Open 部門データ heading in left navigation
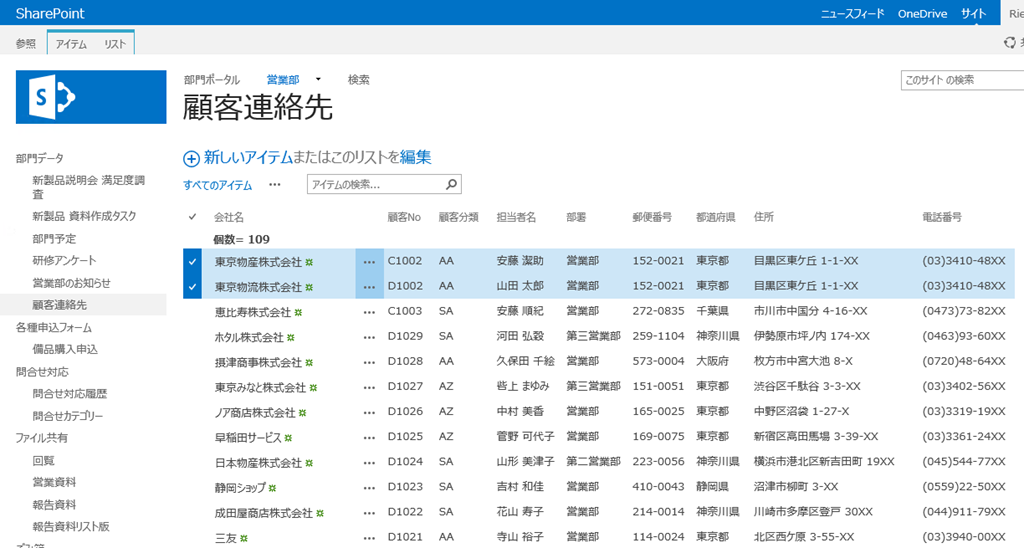This screenshot has width=1024, height=548. point(40,158)
